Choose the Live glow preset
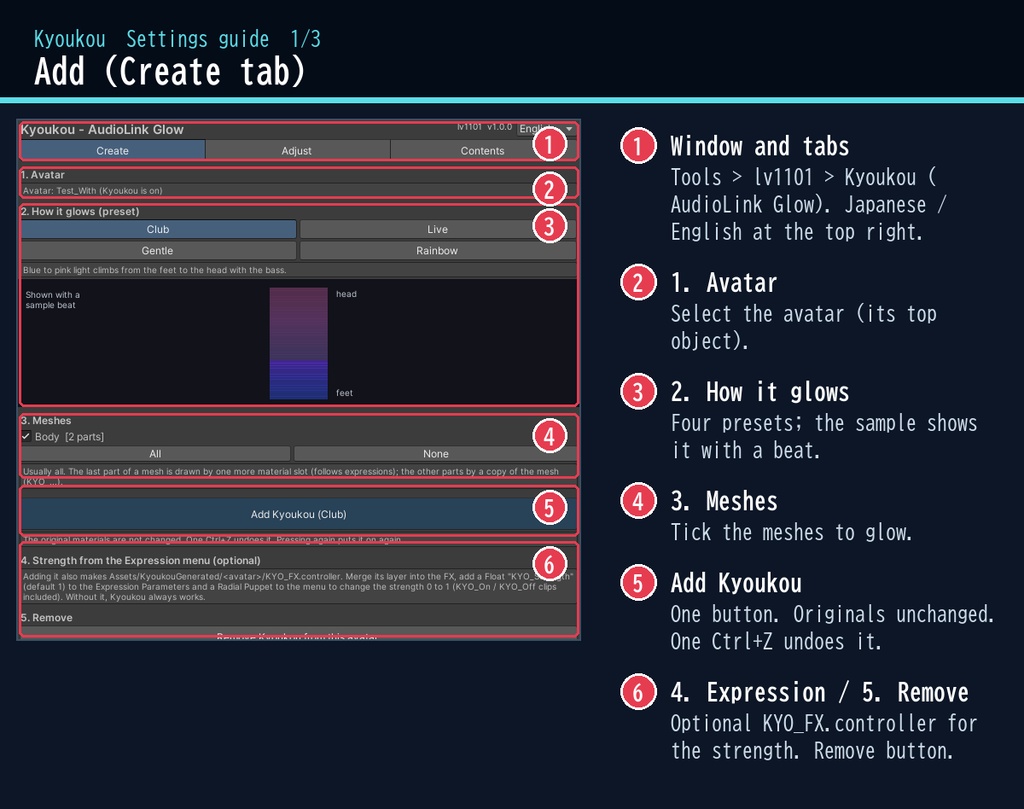Viewport: 1024px width, 809px height. pos(438,229)
